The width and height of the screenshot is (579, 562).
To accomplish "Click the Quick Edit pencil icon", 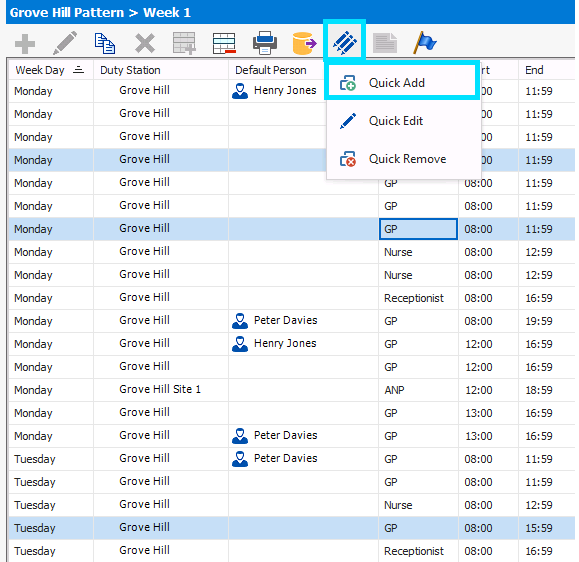I will point(347,121).
